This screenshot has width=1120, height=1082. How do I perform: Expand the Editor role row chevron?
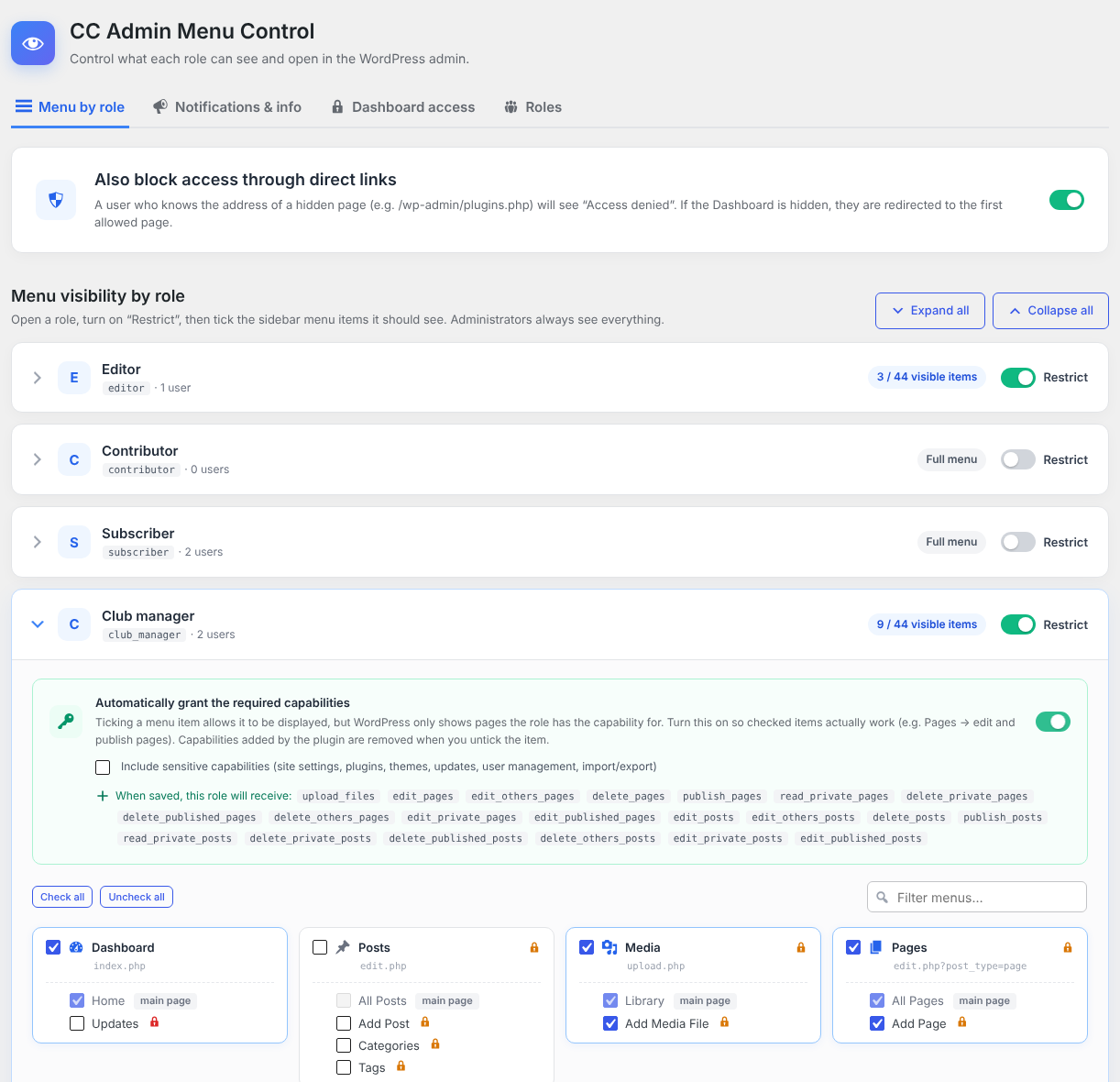[x=38, y=378]
